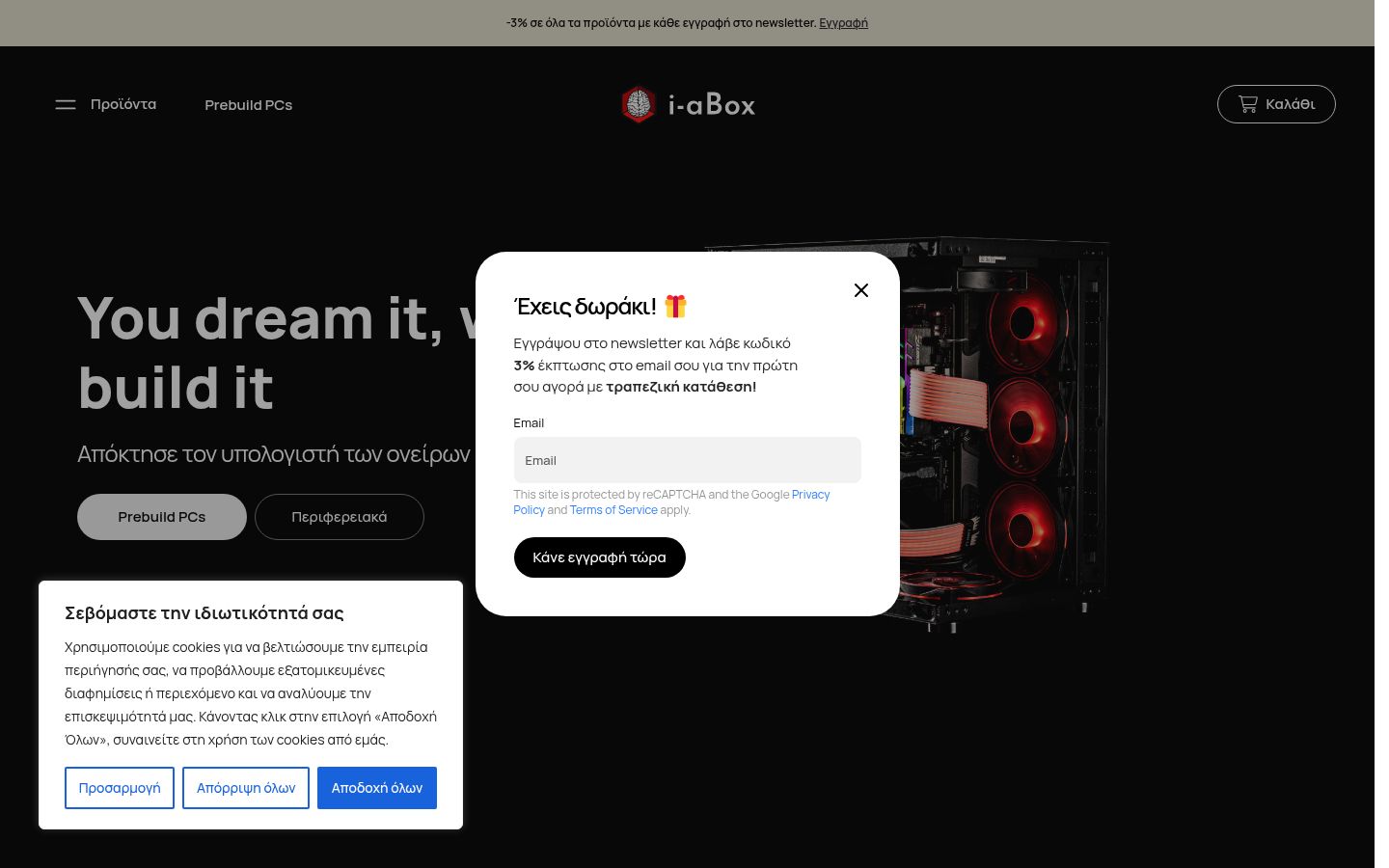Open the hamburger menu icon
The image size is (1389, 868).
coord(66,104)
